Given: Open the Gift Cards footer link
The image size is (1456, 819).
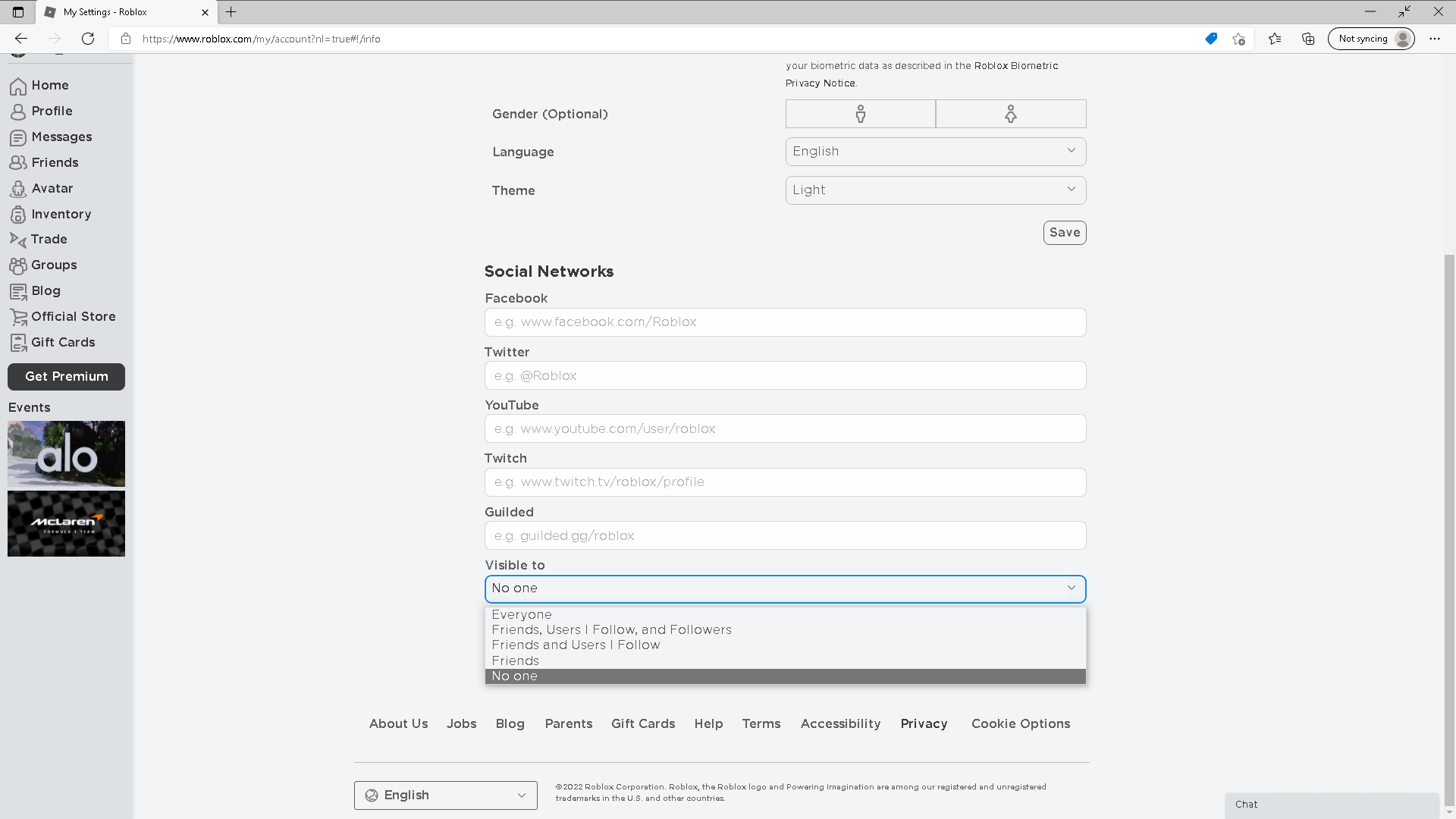Looking at the screenshot, I should coord(643,723).
